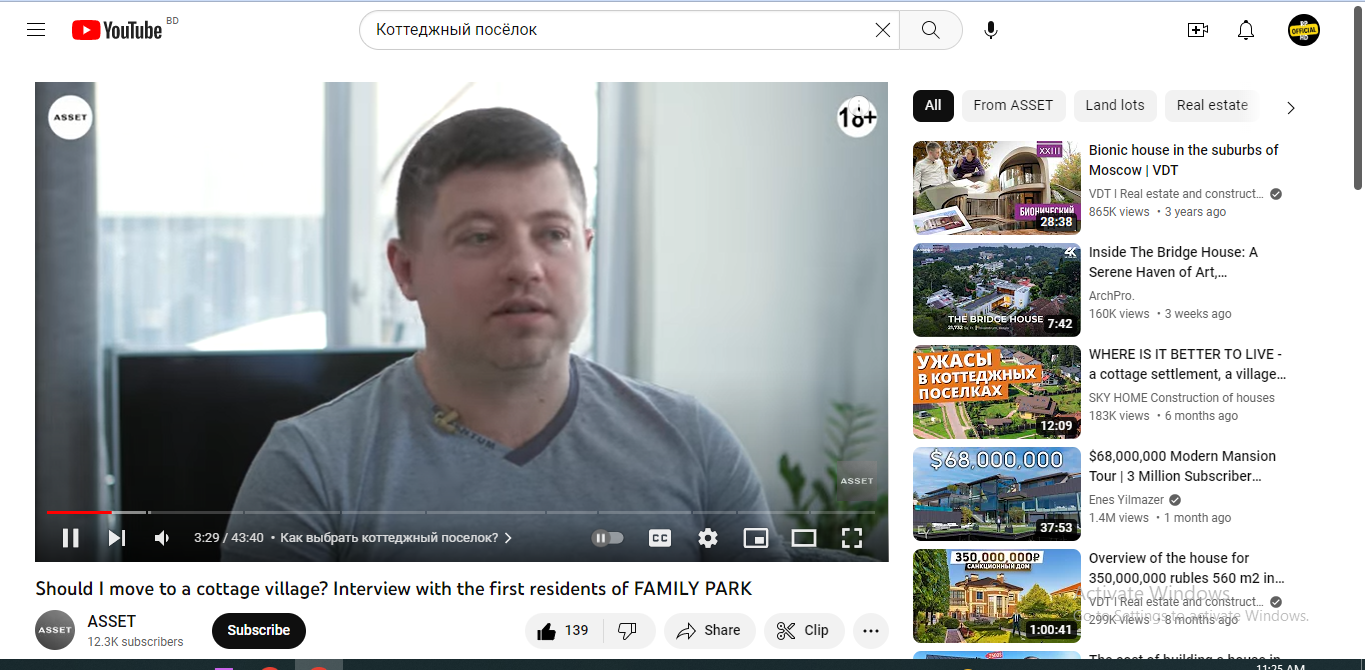Like the video with 139 likes
This screenshot has height=670, width=1365.
pos(563,631)
